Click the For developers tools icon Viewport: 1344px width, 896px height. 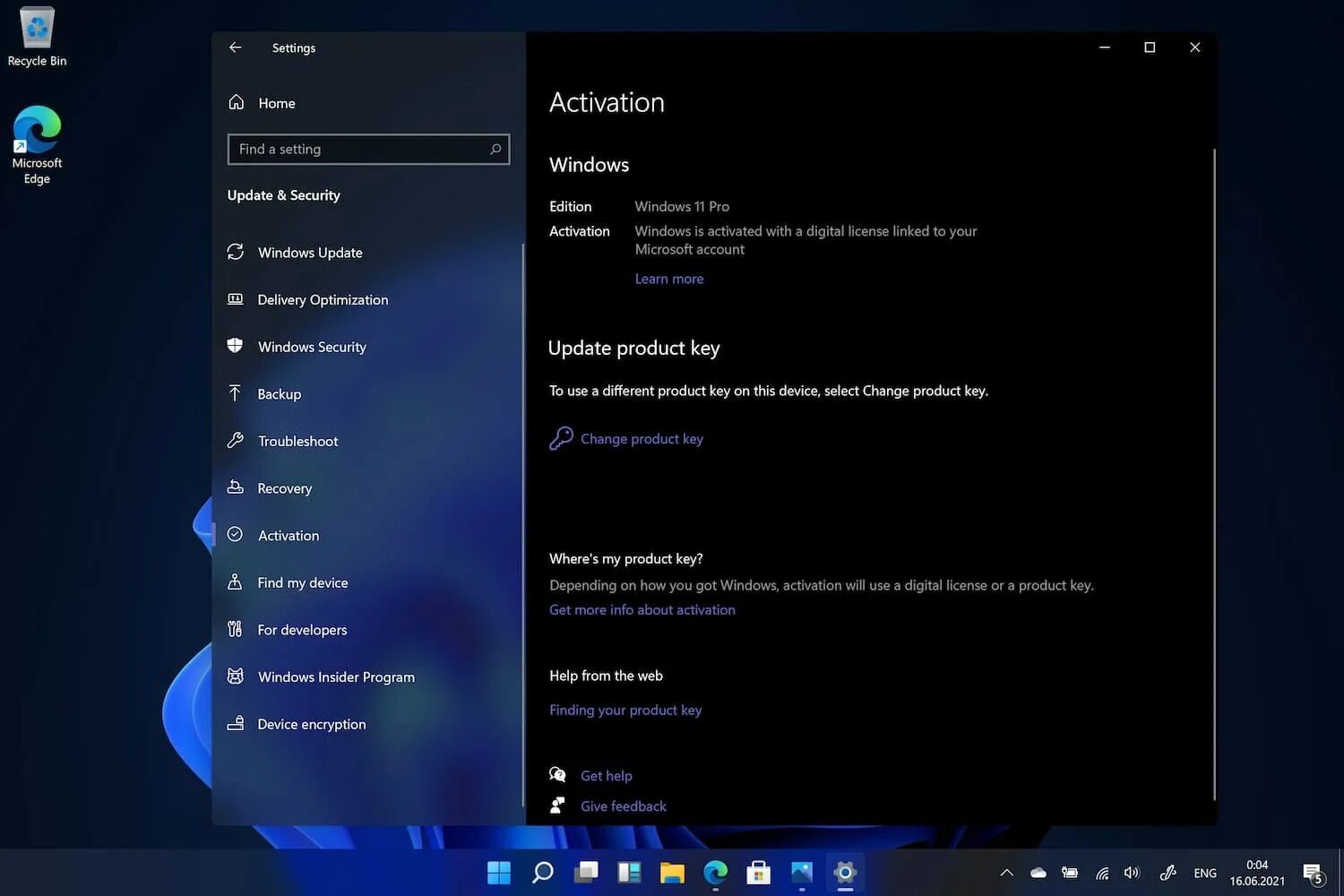[235, 629]
